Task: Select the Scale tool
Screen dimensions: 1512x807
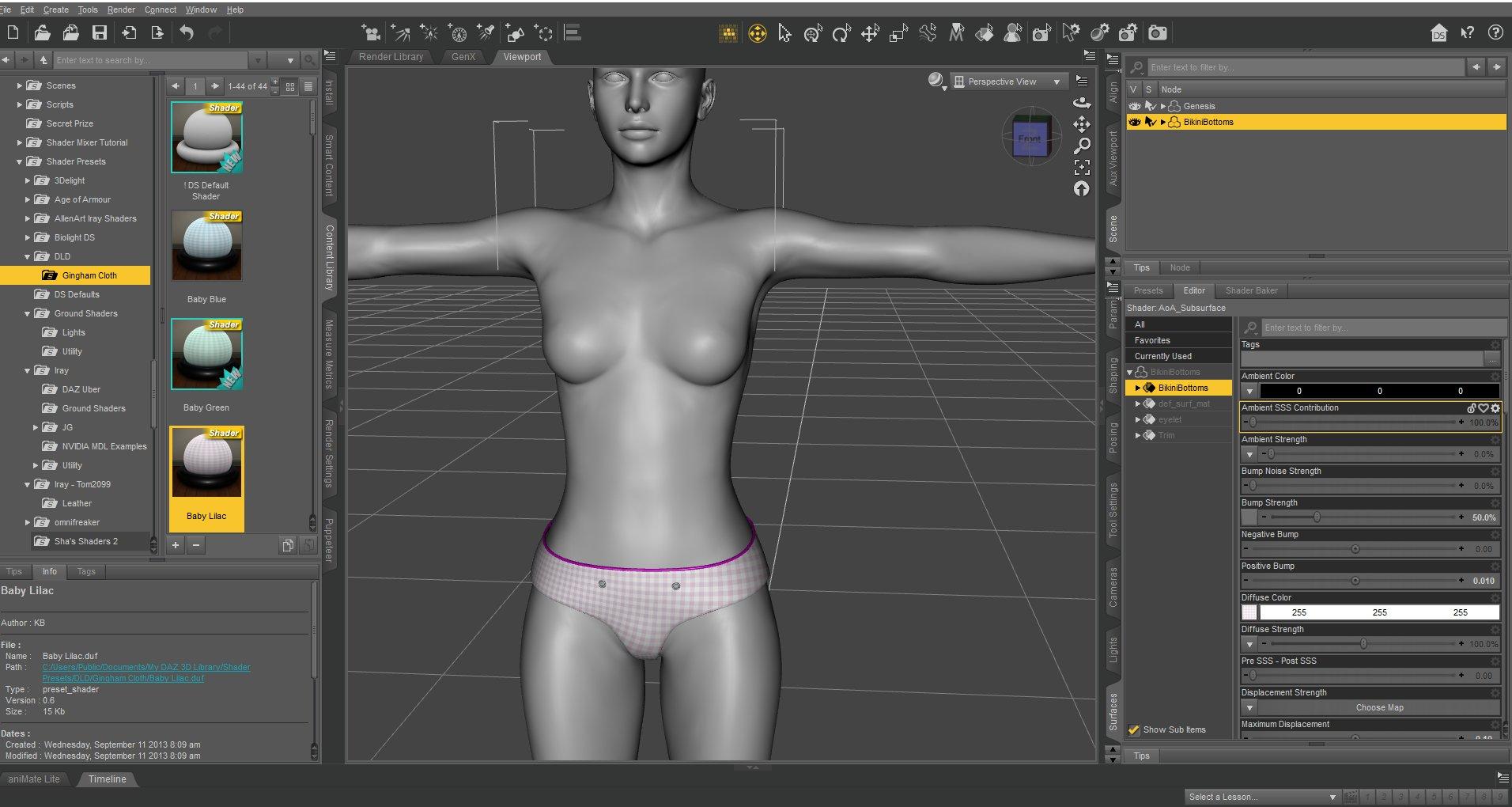Action: 898,33
